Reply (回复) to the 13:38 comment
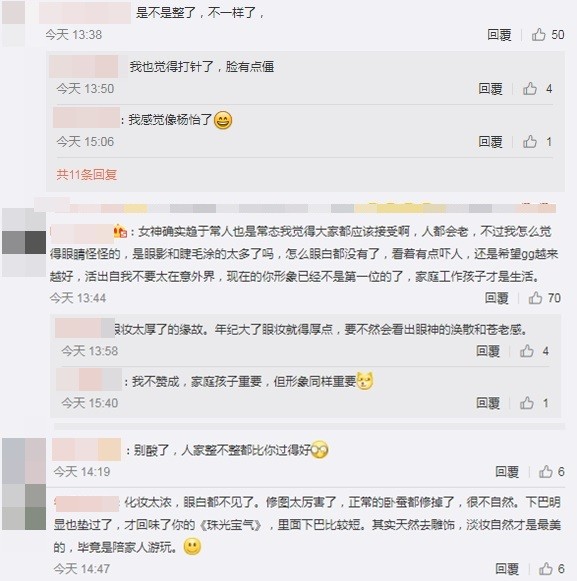This screenshot has width=577, height=581. 499,35
